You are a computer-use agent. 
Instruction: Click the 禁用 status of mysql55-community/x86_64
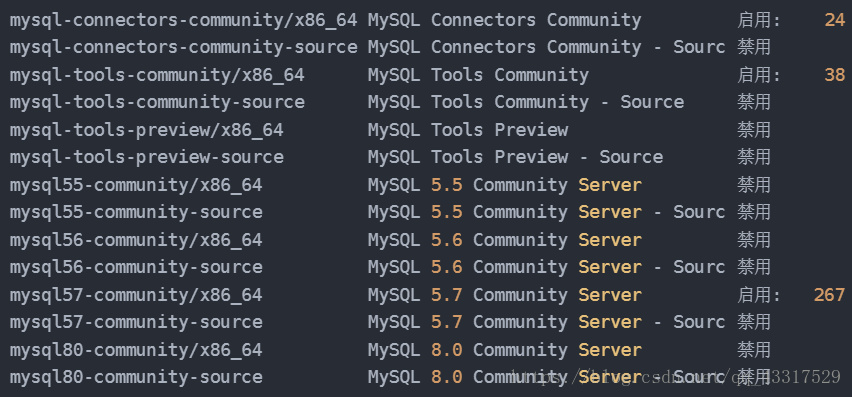pos(754,185)
